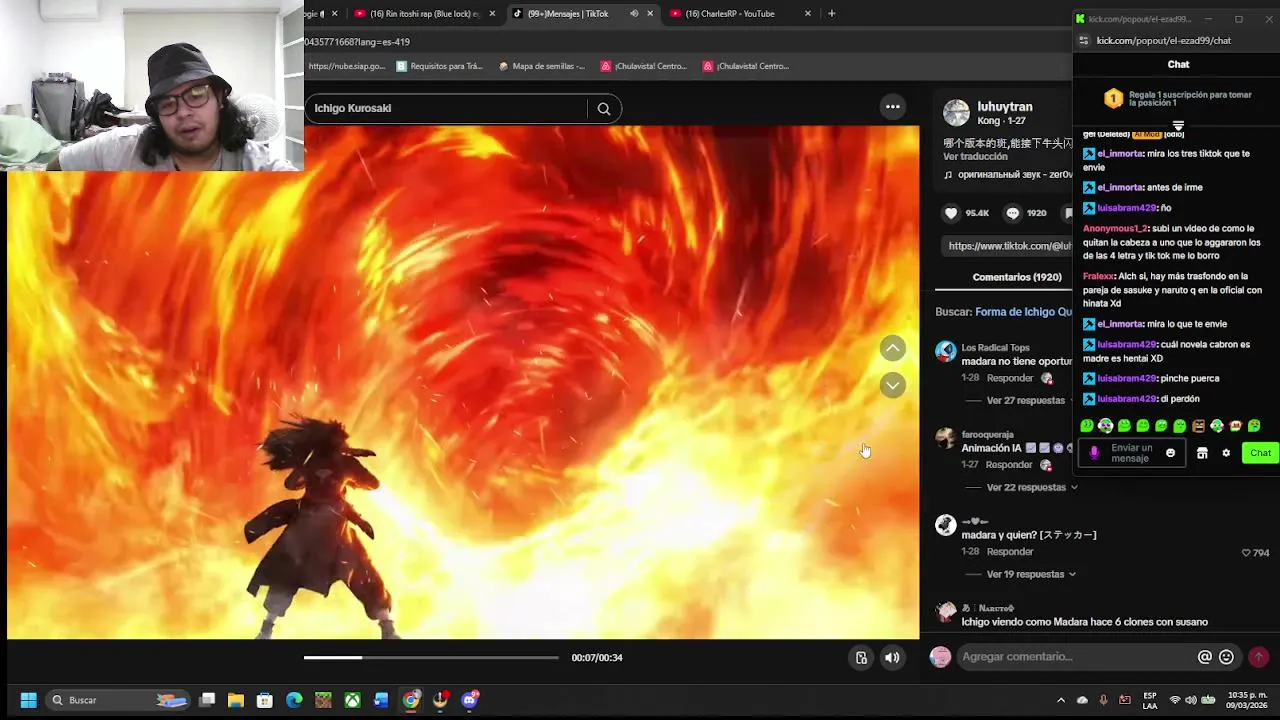Click Fralexx username in Kick chat
The width and height of the screenshot is (1280, 720).
[x=1098, y=276]
